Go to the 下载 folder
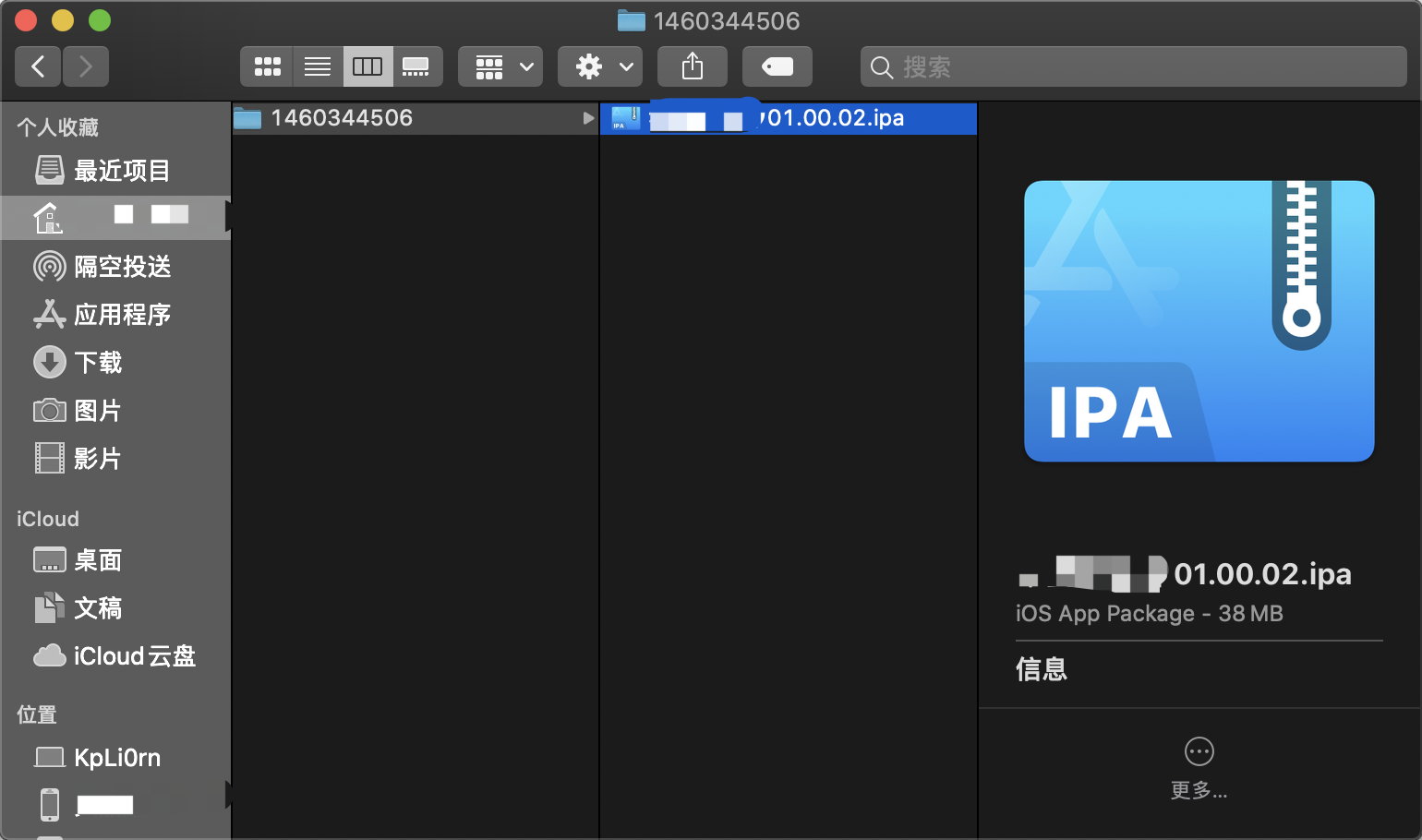Viewport: 1422px width, 840px height. pos(97,363)
